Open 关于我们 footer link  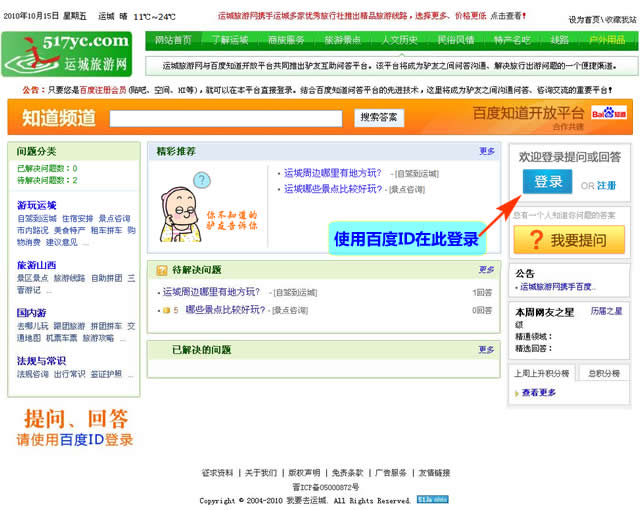pyautogui.click(x=261, y=473)
